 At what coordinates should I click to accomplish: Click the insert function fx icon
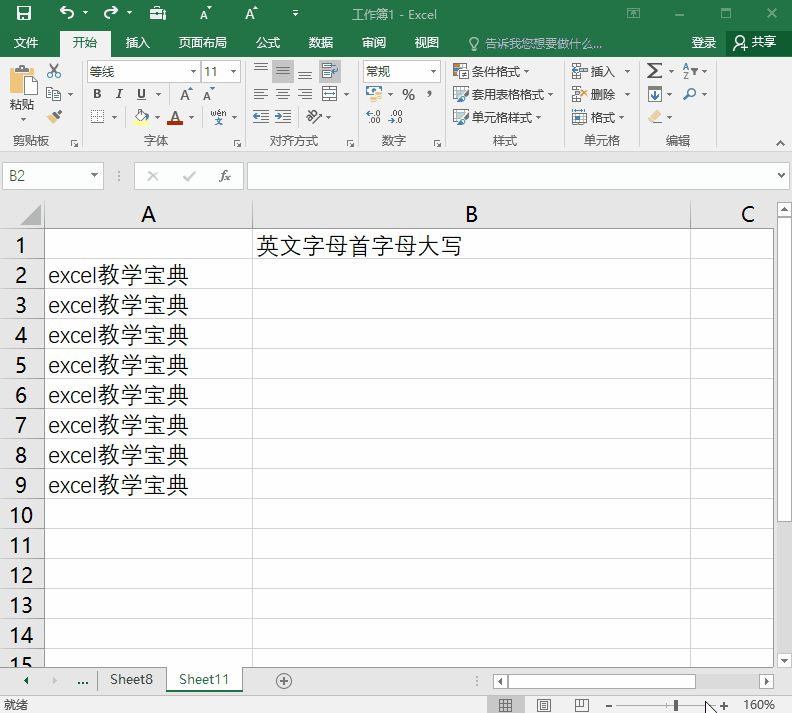click(x=225, y=176)
